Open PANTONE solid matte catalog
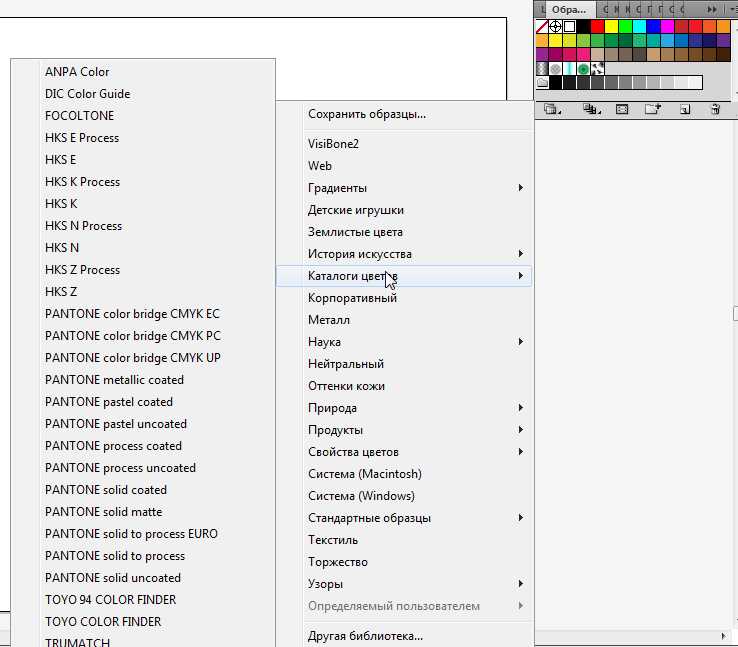 tap(143, 512)
